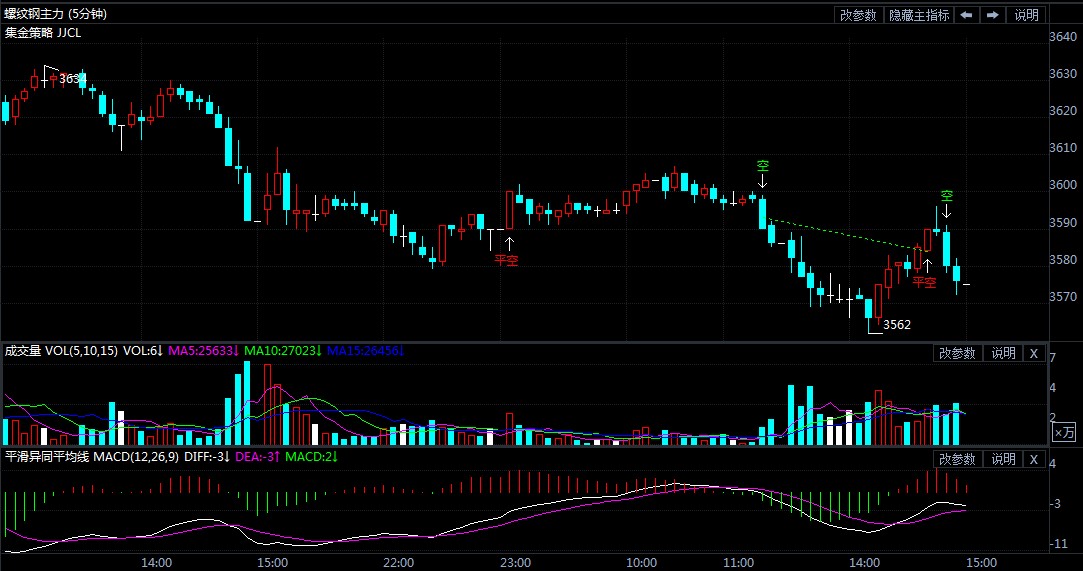Click the 3634 high price label
Screen dimensions: 1083x571
coord(73,79)
